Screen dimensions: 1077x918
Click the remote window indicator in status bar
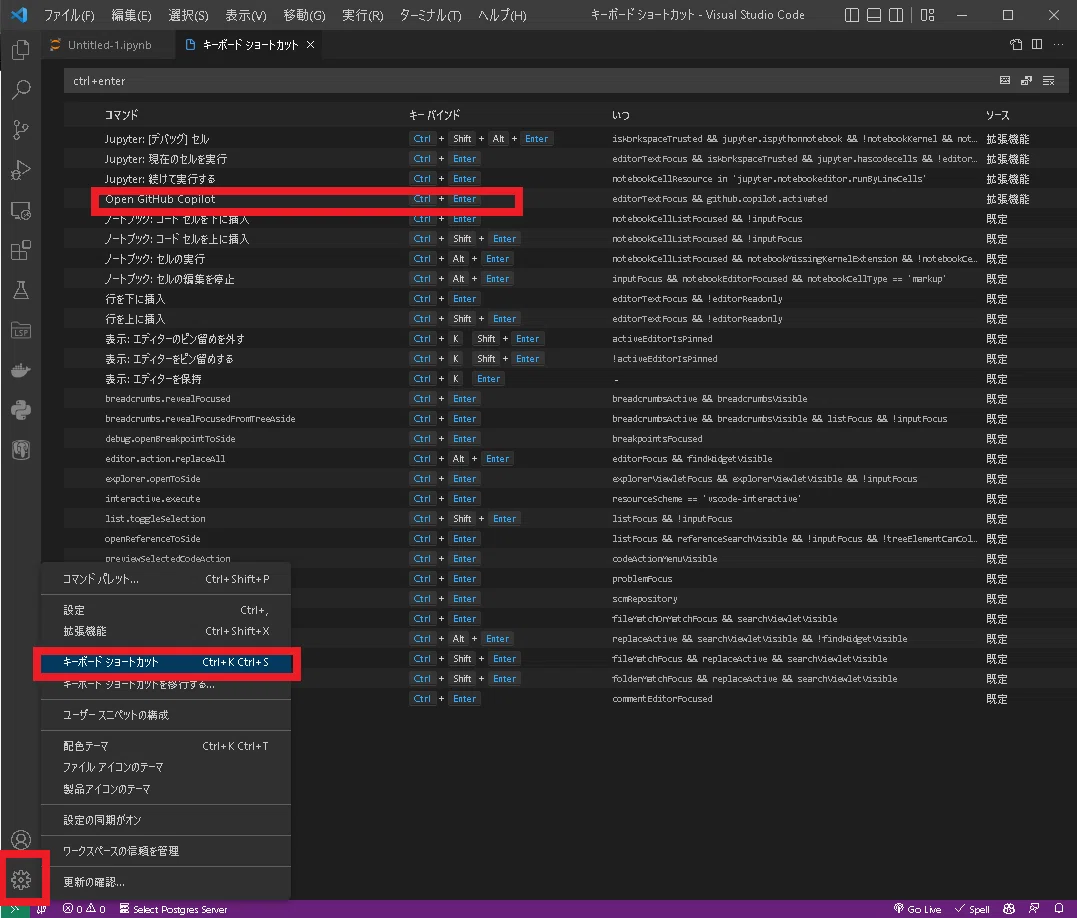(14, 908)
